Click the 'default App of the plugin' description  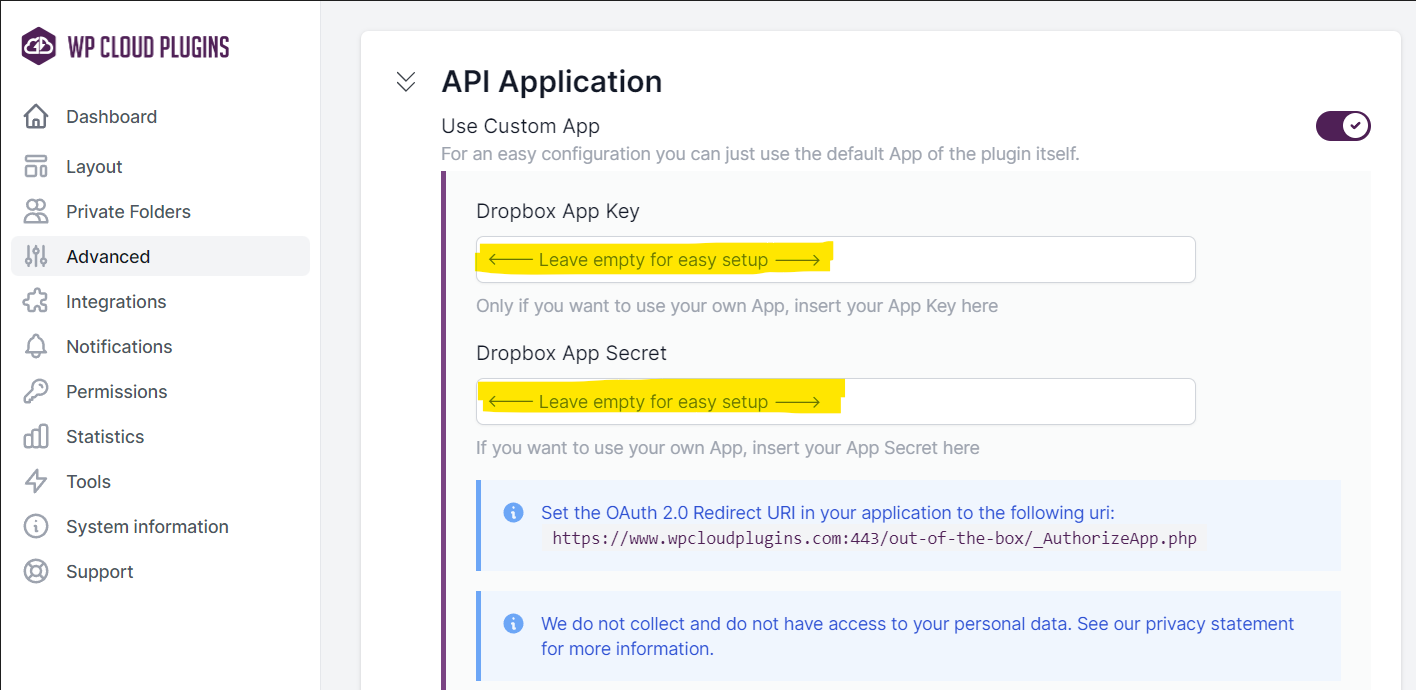click(760, 154)
